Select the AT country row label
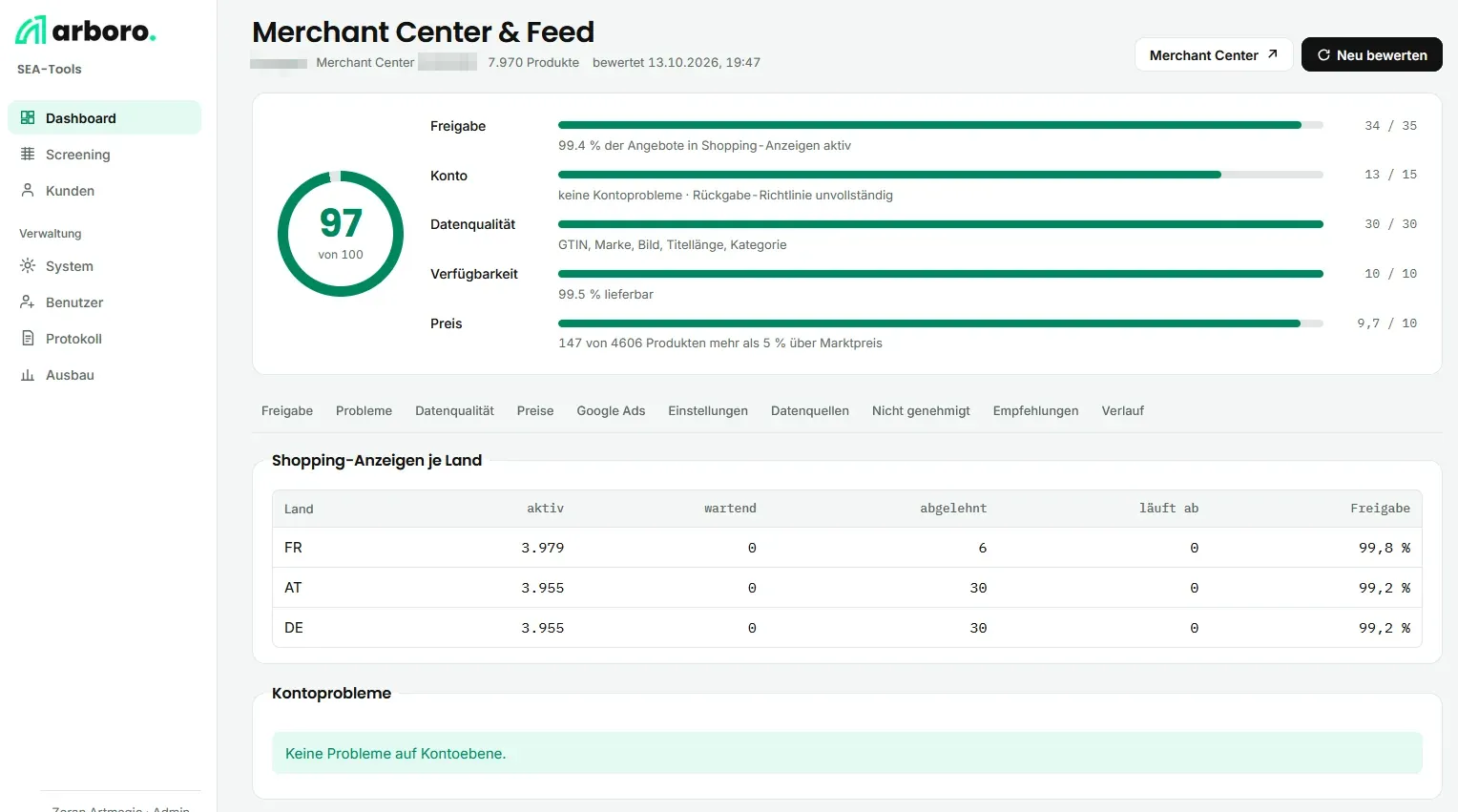This screenshot has width=1458, height=812. point(293,588)
